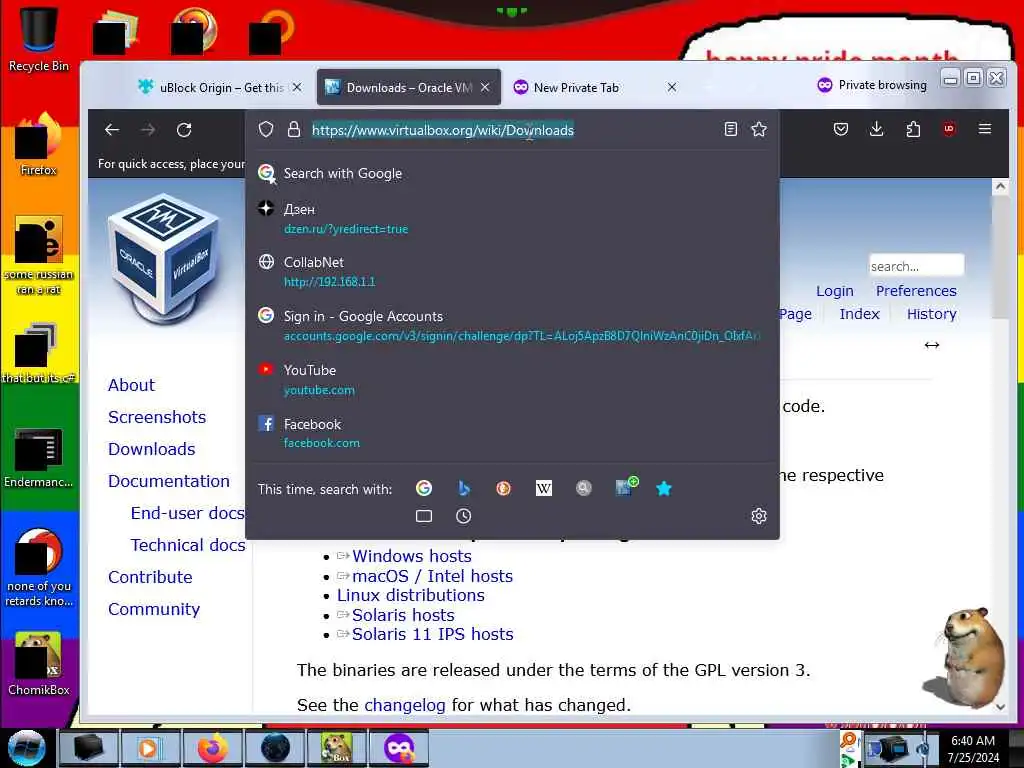Viewport: 1024px width, 768px height.
Task: Toggle reader view icon in address bar
Action: point(731,129)
